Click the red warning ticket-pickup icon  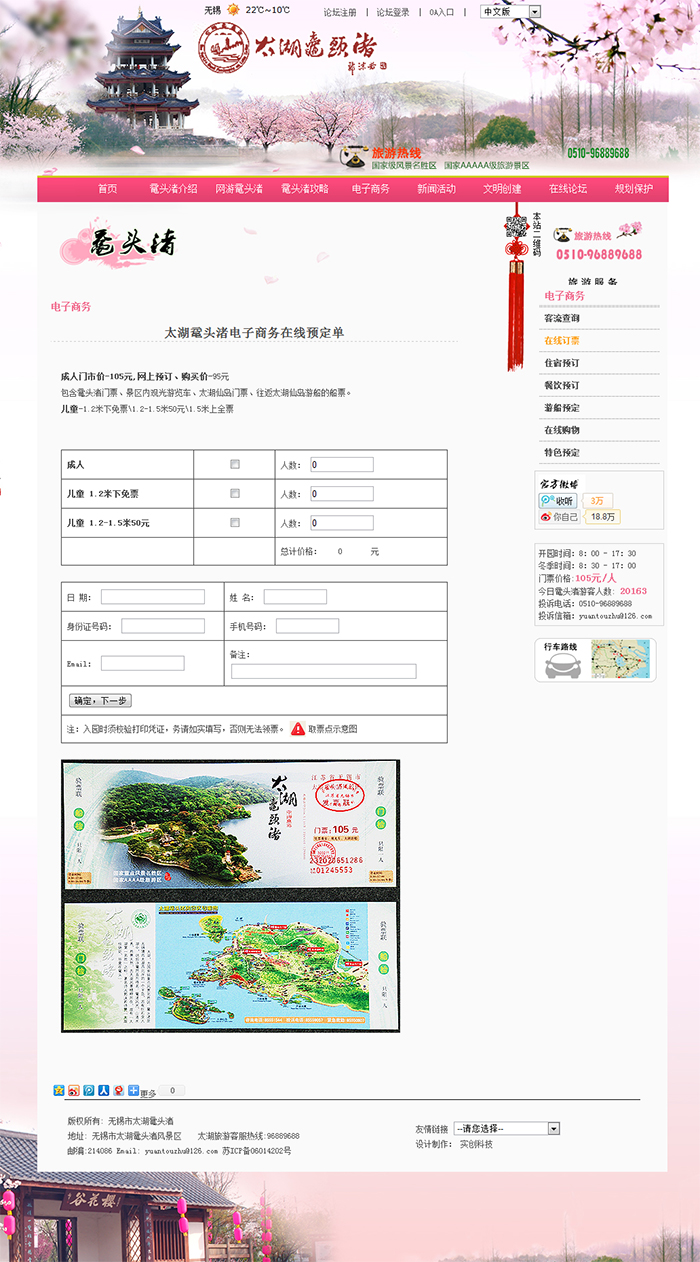(x=298, y=729)
